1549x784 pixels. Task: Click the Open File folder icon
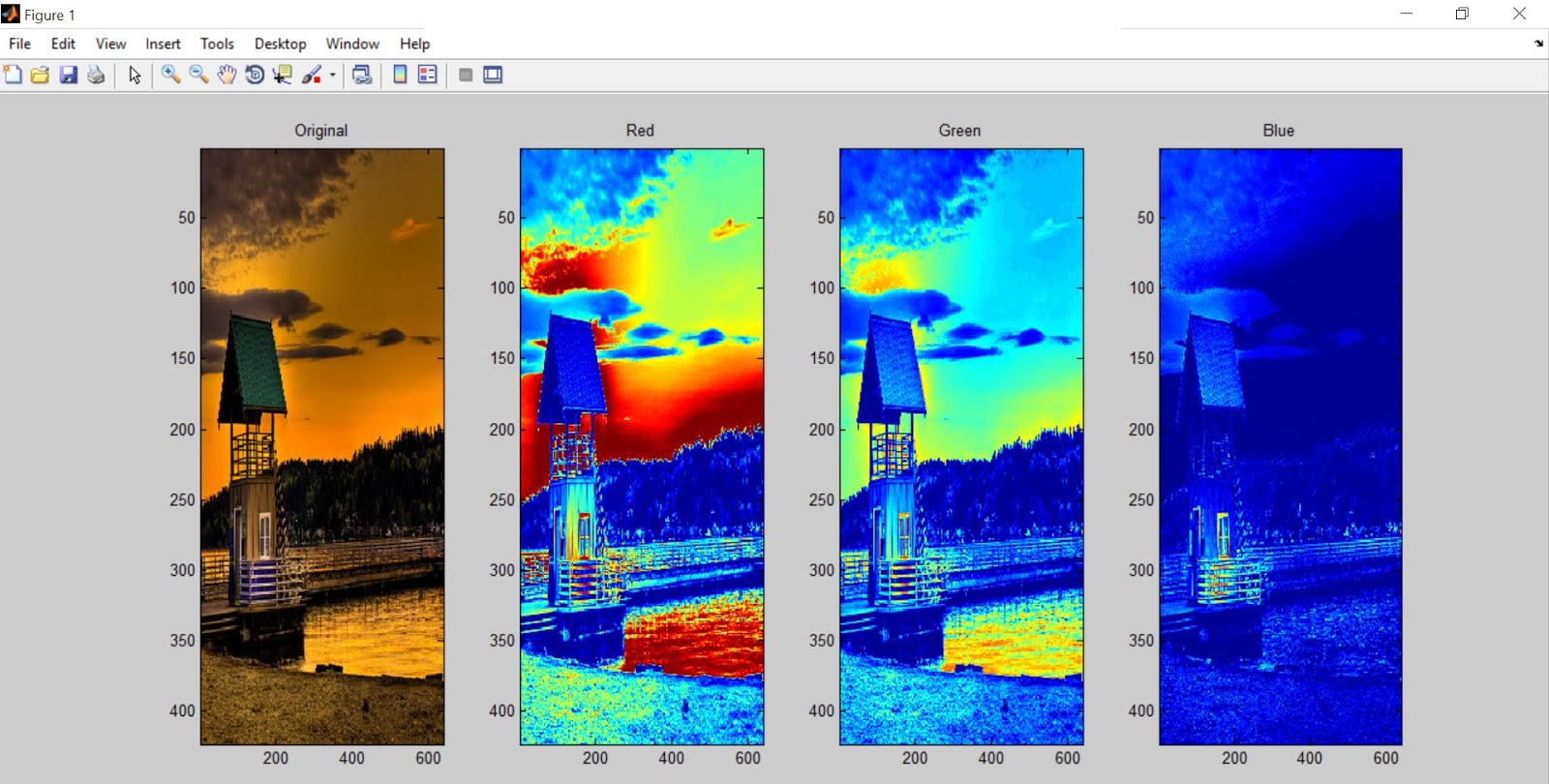pos(40,75)
